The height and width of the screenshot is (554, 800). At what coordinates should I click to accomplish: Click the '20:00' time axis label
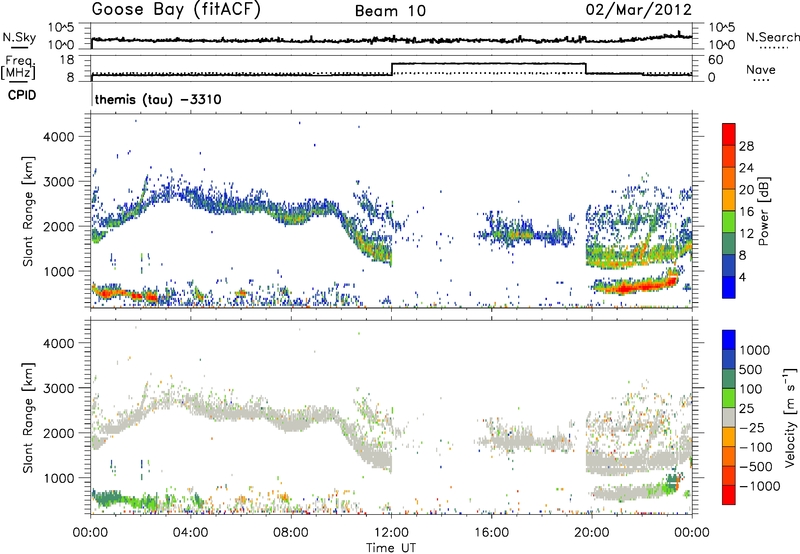pyautogui.click(x=591, y=533)
